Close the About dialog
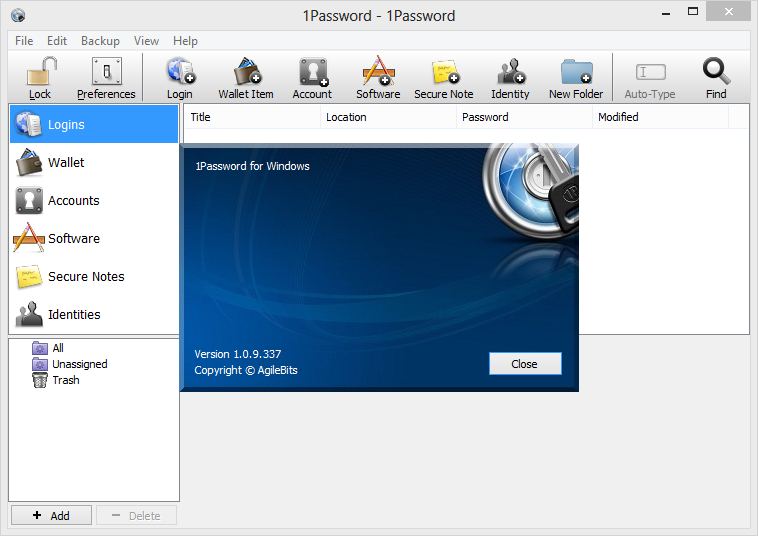758x536 pixels. click(525, 363)
